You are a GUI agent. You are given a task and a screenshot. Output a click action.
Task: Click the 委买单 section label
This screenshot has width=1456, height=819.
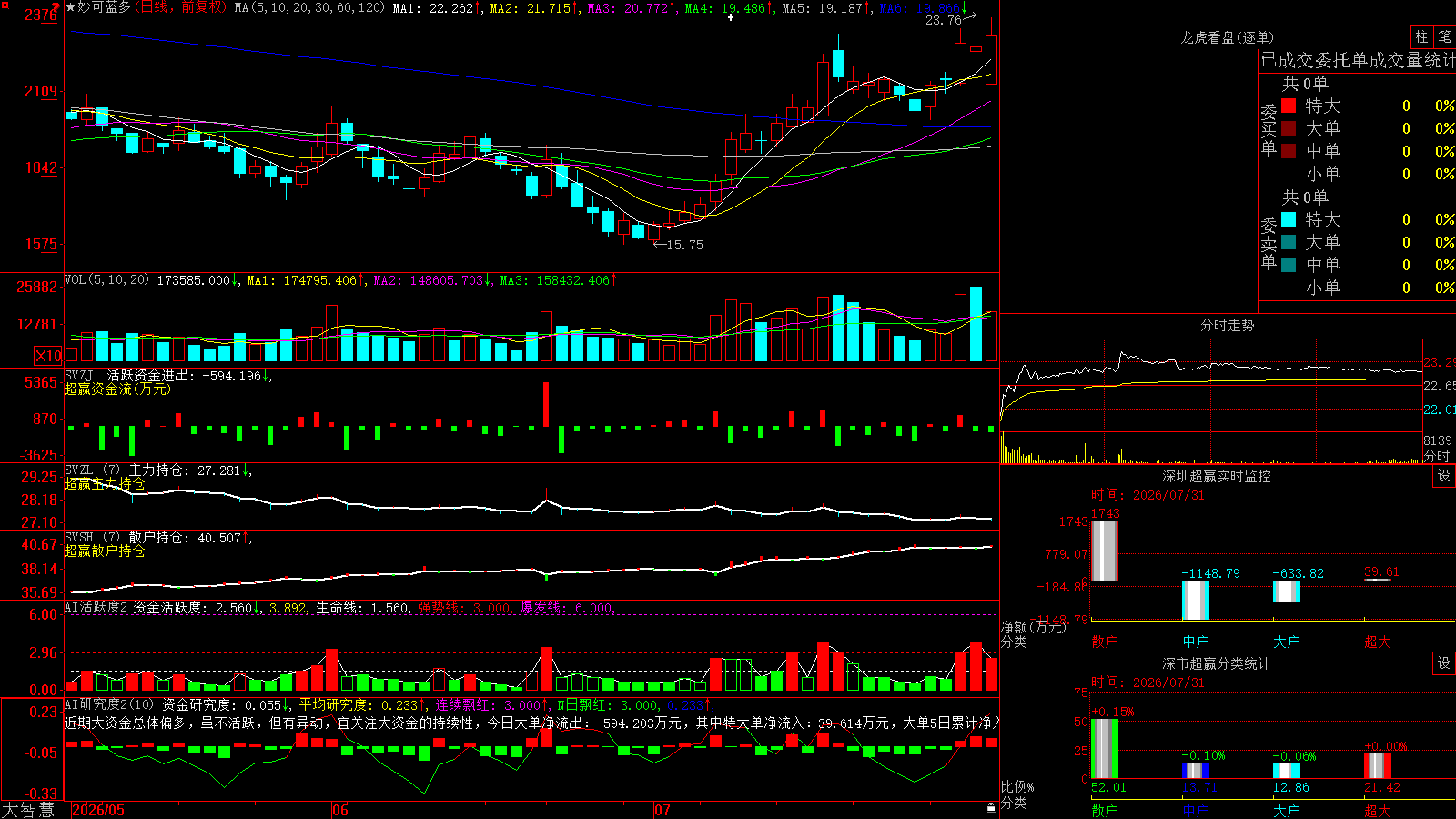point(1269,129)
